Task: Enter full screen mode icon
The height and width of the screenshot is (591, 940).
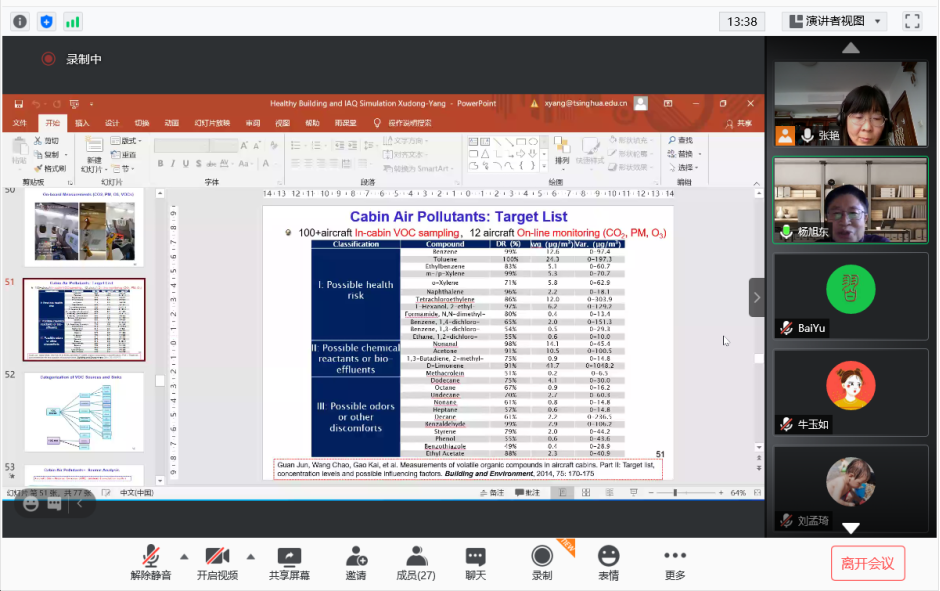Action: click(912, 21)
